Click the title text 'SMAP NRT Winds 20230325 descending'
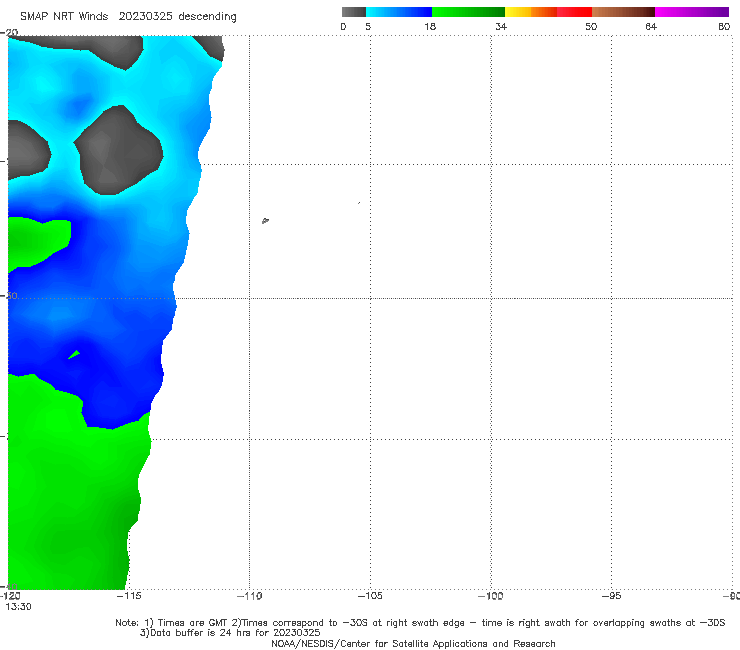Viewport: 740px width, 650px height. coord(128,16)
